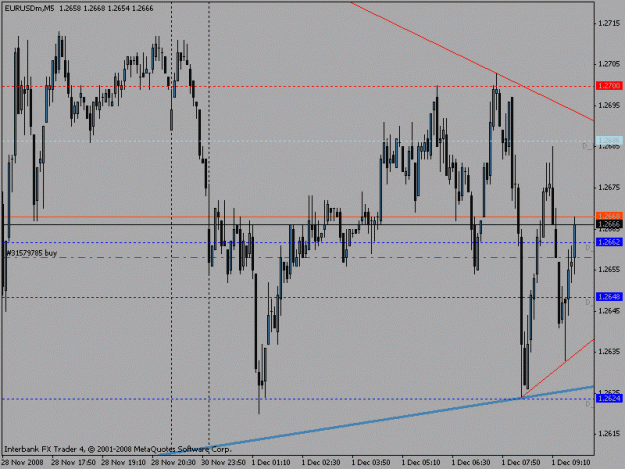Viewport: 625px width, 469px height.
Task: Click the blue 1.2662 price label
Action: point(609,242)
